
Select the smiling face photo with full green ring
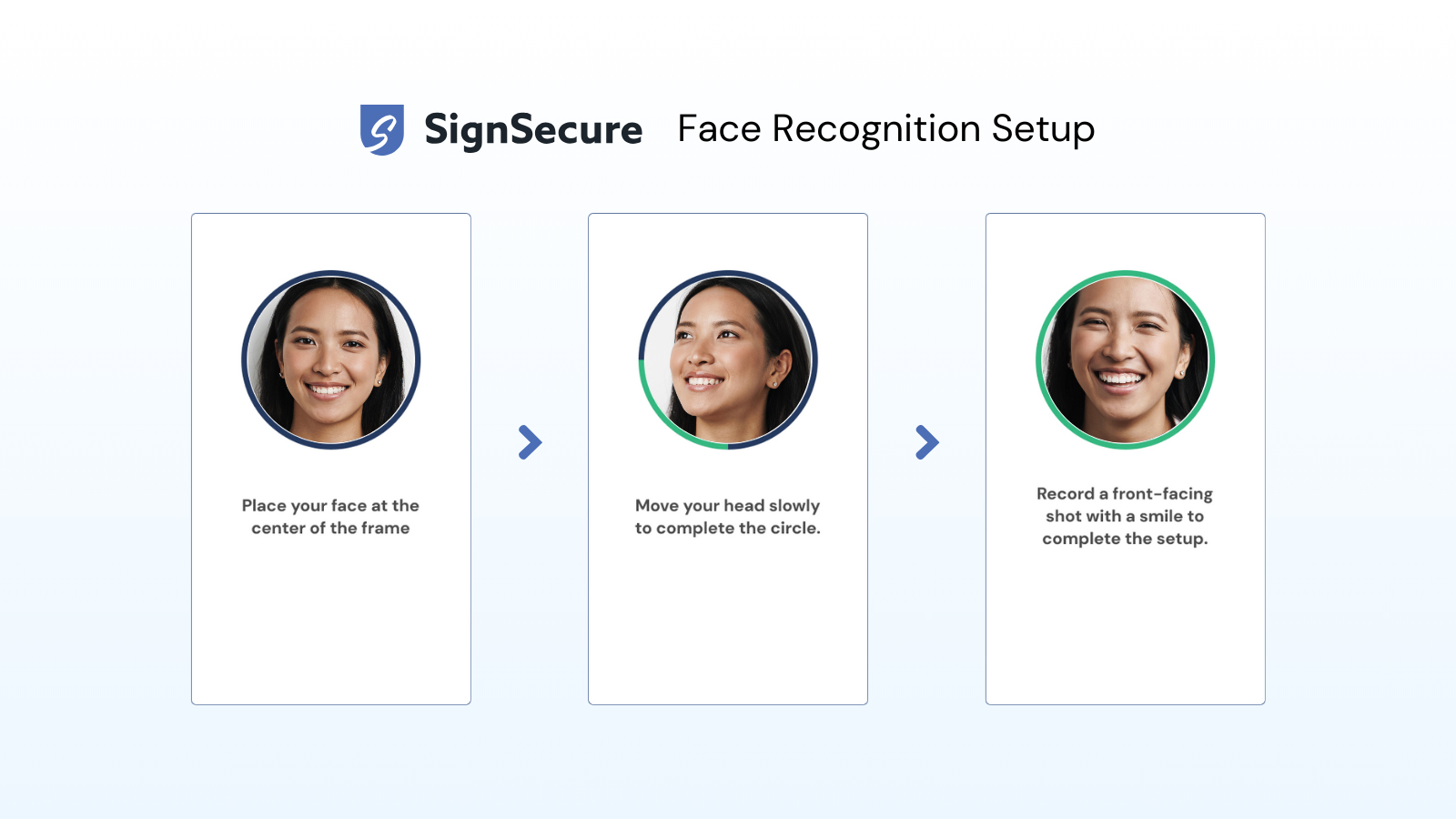pyautogui.click(x=1126, y=359)
